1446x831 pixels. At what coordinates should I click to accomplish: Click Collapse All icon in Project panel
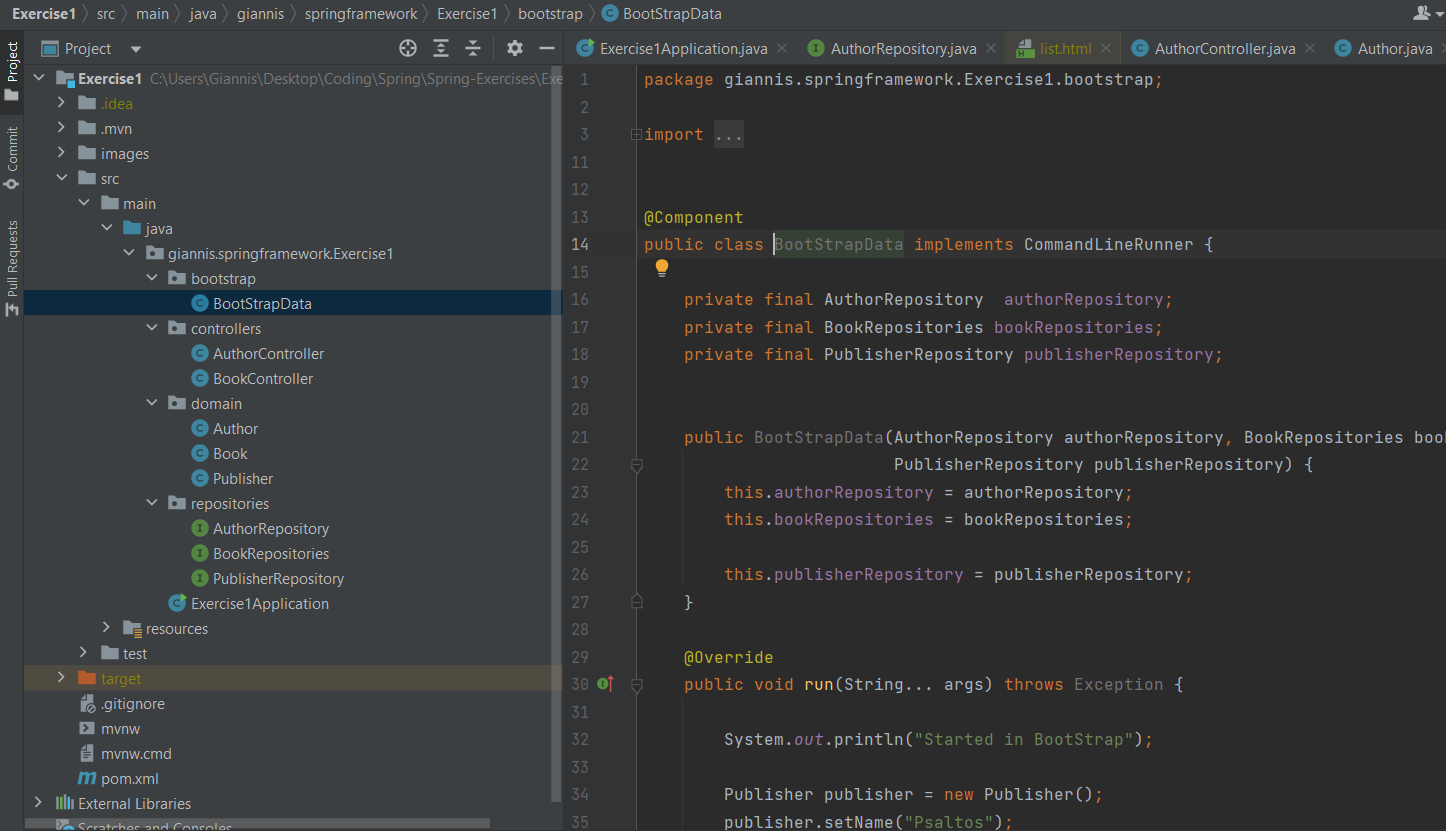point(473,48)
